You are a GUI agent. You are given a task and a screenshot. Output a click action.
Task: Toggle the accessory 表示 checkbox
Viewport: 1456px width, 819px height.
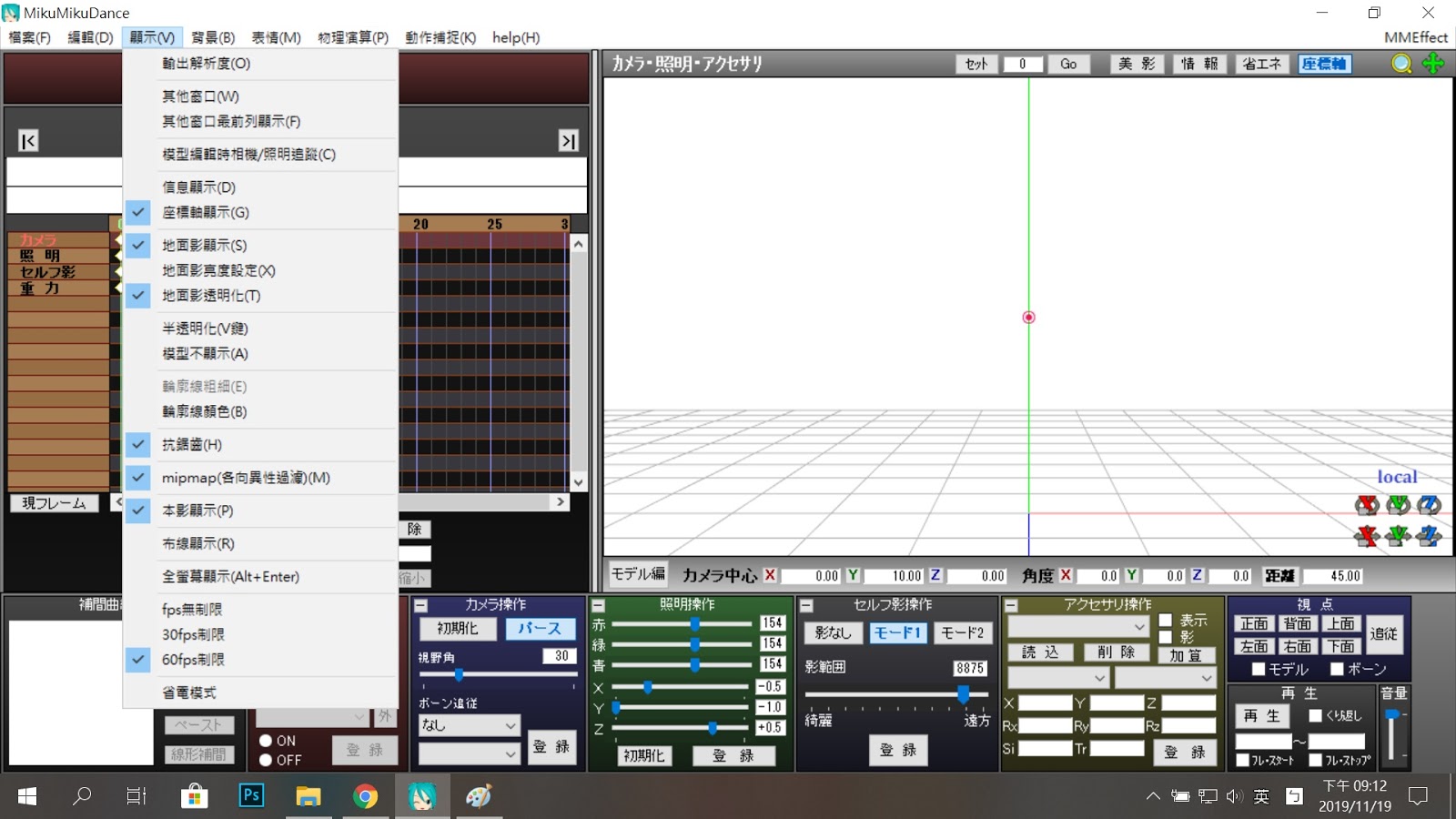(1166, 621)
